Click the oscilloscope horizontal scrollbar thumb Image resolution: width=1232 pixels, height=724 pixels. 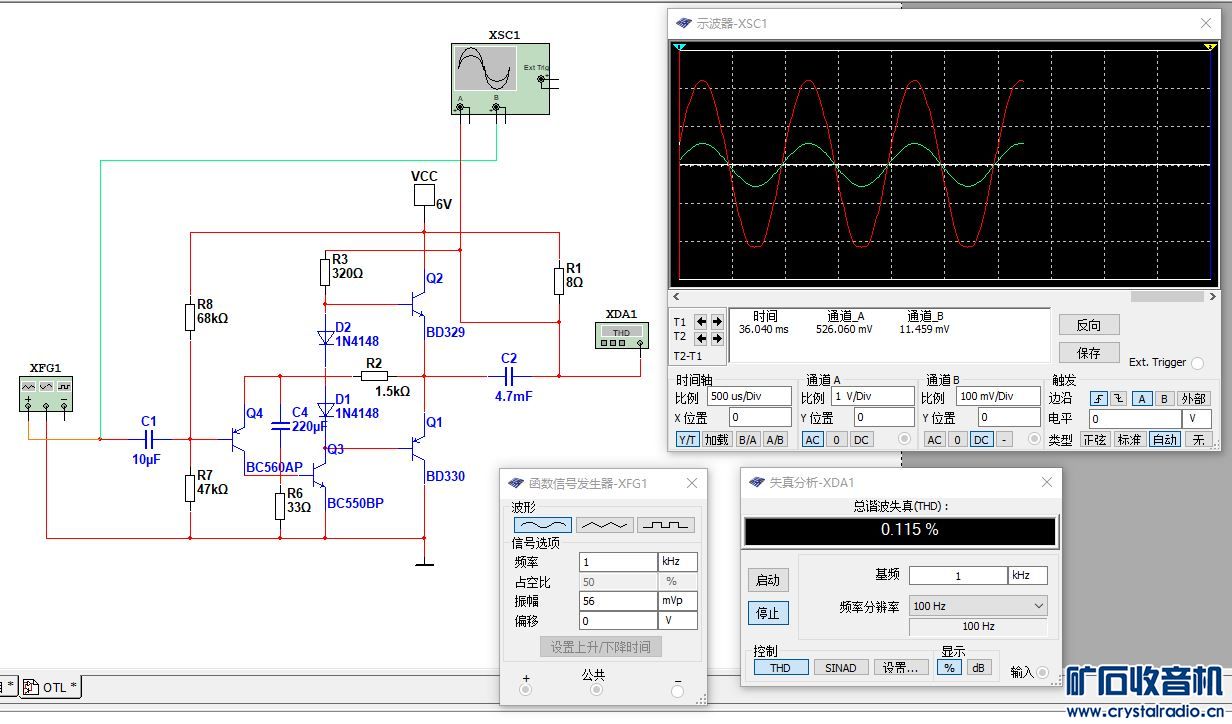pos(1166,296)
